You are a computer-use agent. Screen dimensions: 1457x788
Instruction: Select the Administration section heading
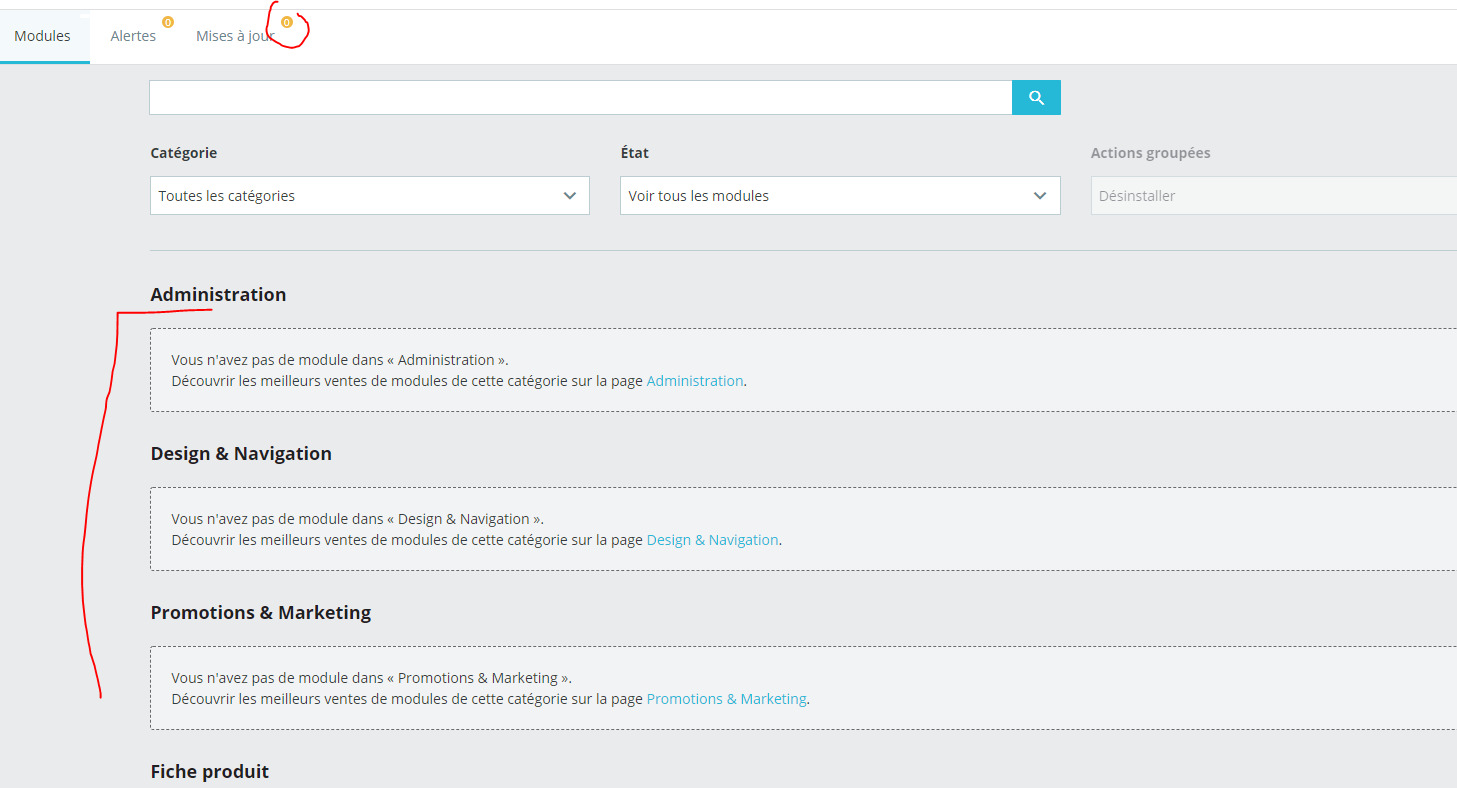pos(218,295)
